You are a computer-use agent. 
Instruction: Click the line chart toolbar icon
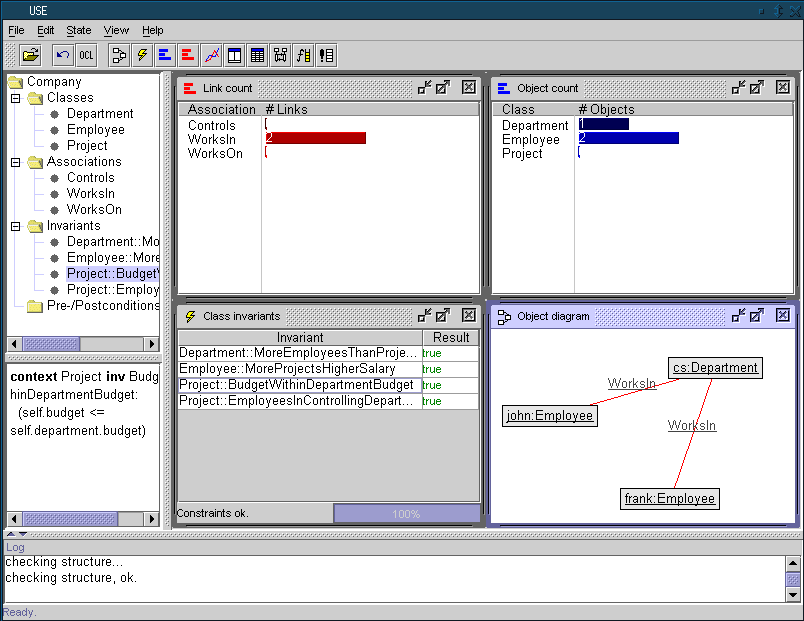pyautogui.click(x=211, y=55)
